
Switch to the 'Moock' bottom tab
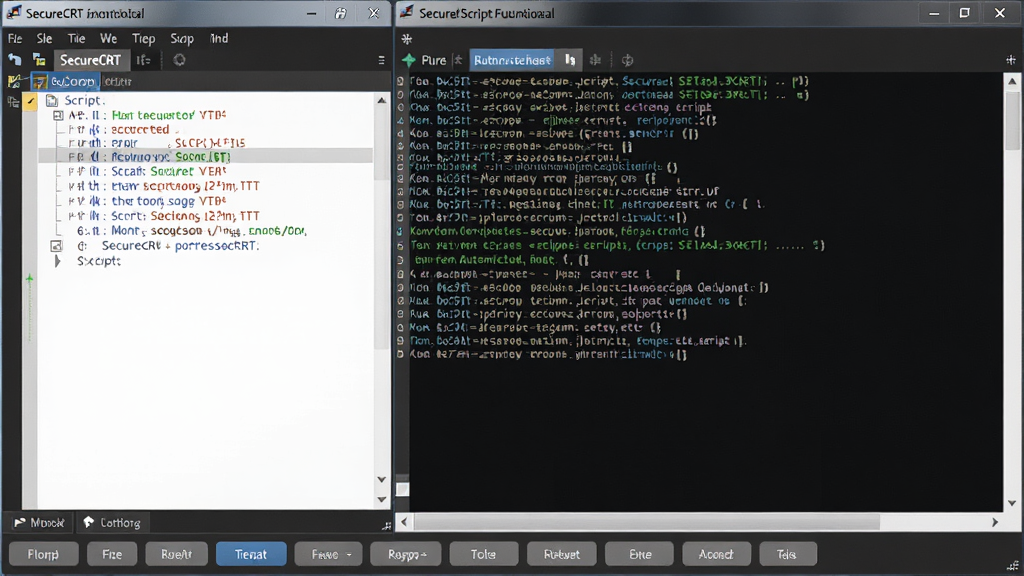pyautogui.click(x=39, y=522)
